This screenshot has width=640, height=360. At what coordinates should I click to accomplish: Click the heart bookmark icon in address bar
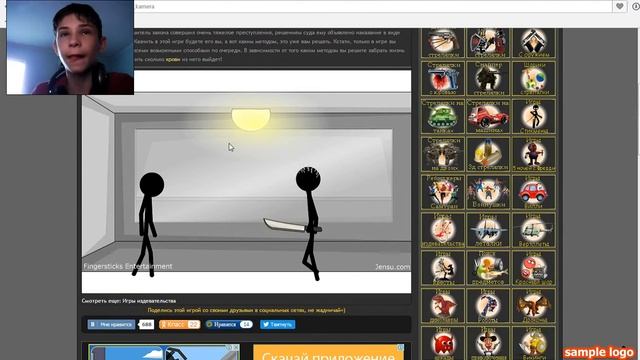point(620,6)
